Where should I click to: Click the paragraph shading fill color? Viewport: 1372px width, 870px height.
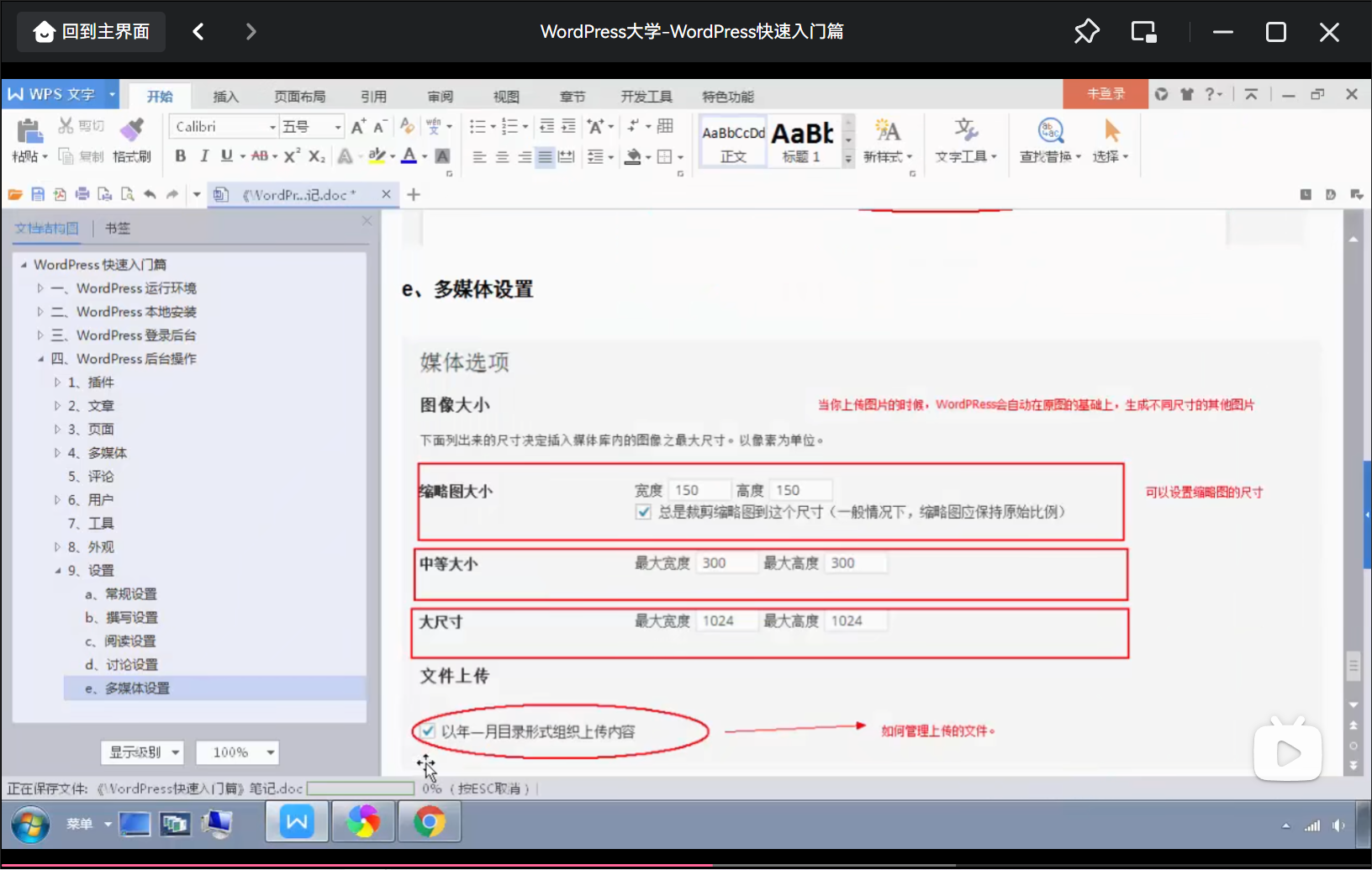[x=634, y=156]
